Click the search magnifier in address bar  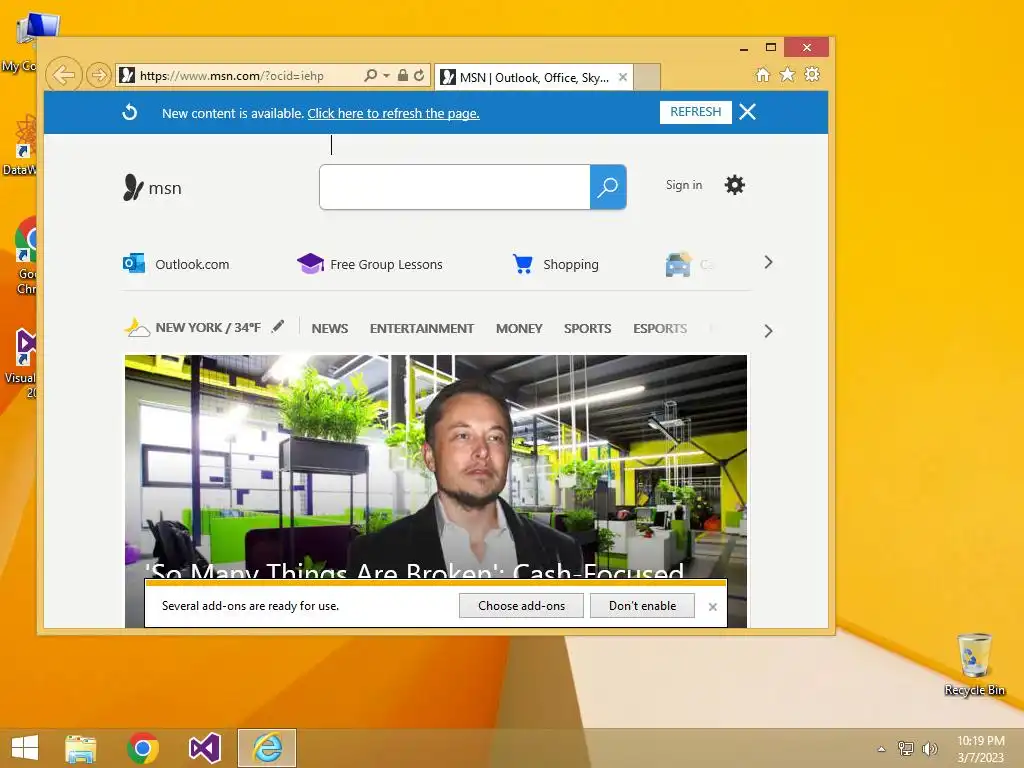(x=370, y=75)
